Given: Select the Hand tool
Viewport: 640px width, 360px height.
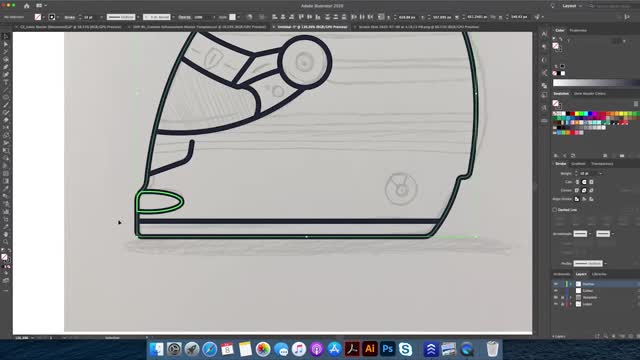Looking at the screenshot, I should [6, 234].
